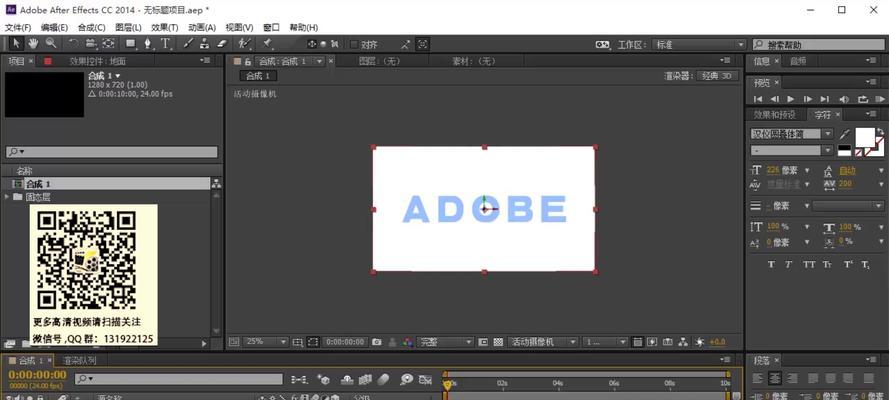Select the Brush tool

(188, 44)
